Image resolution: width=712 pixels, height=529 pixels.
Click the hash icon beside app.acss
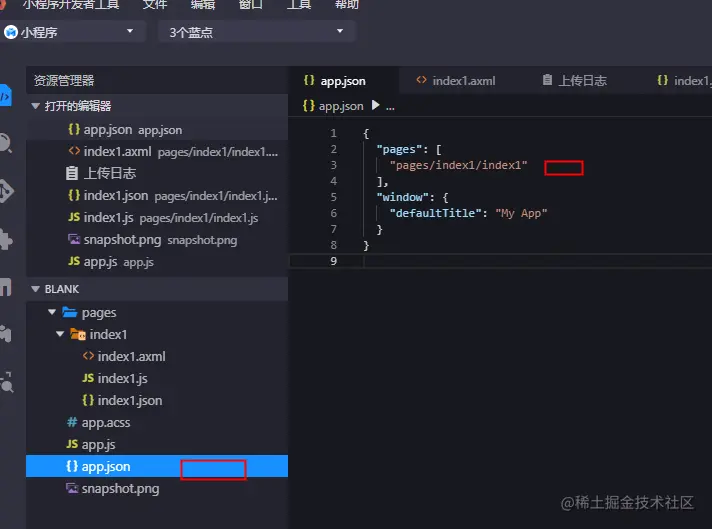72,422
